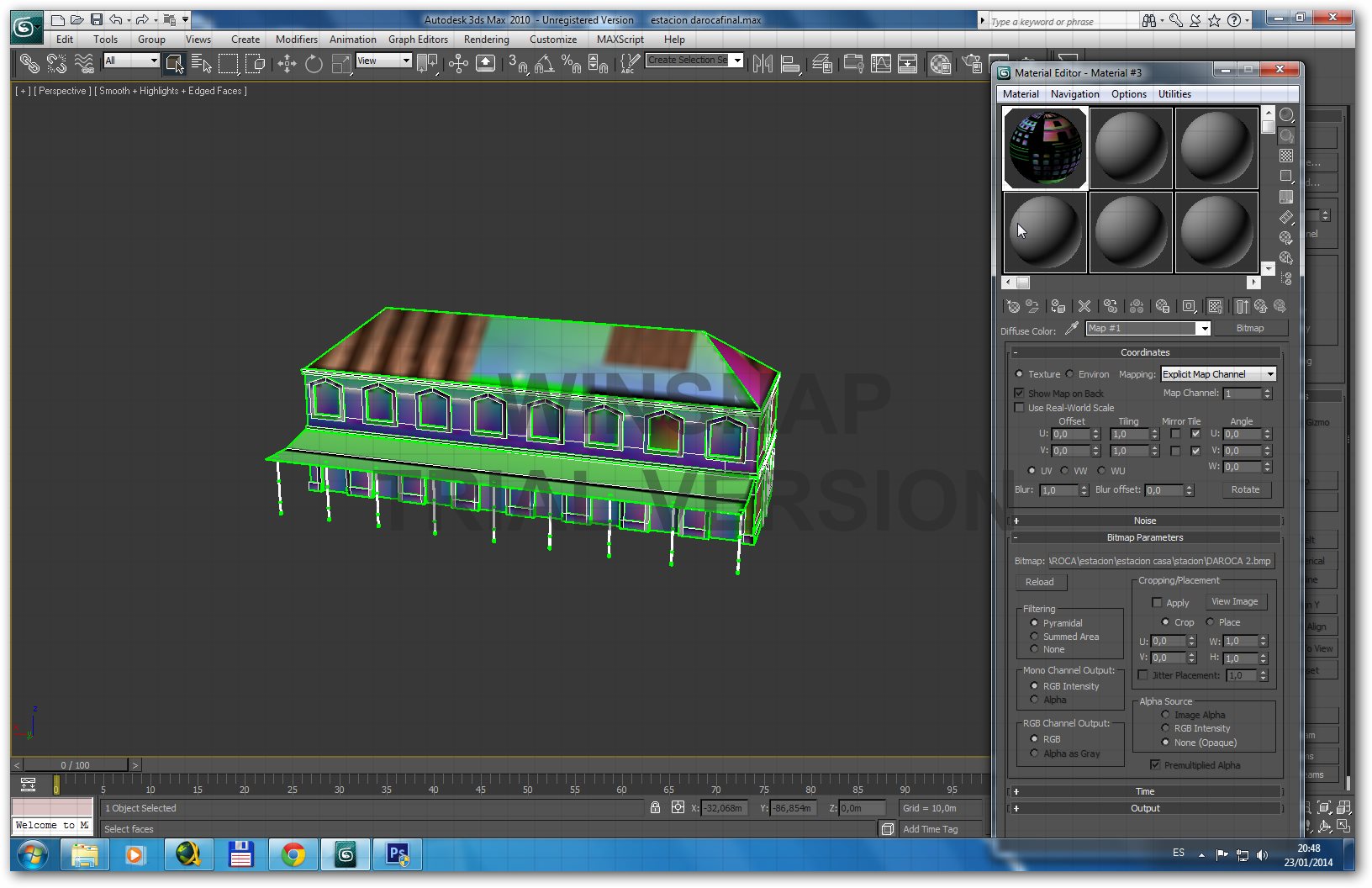
Task: Toggle Show Map in Viewport icon
Action: (x=1215, y=307)
